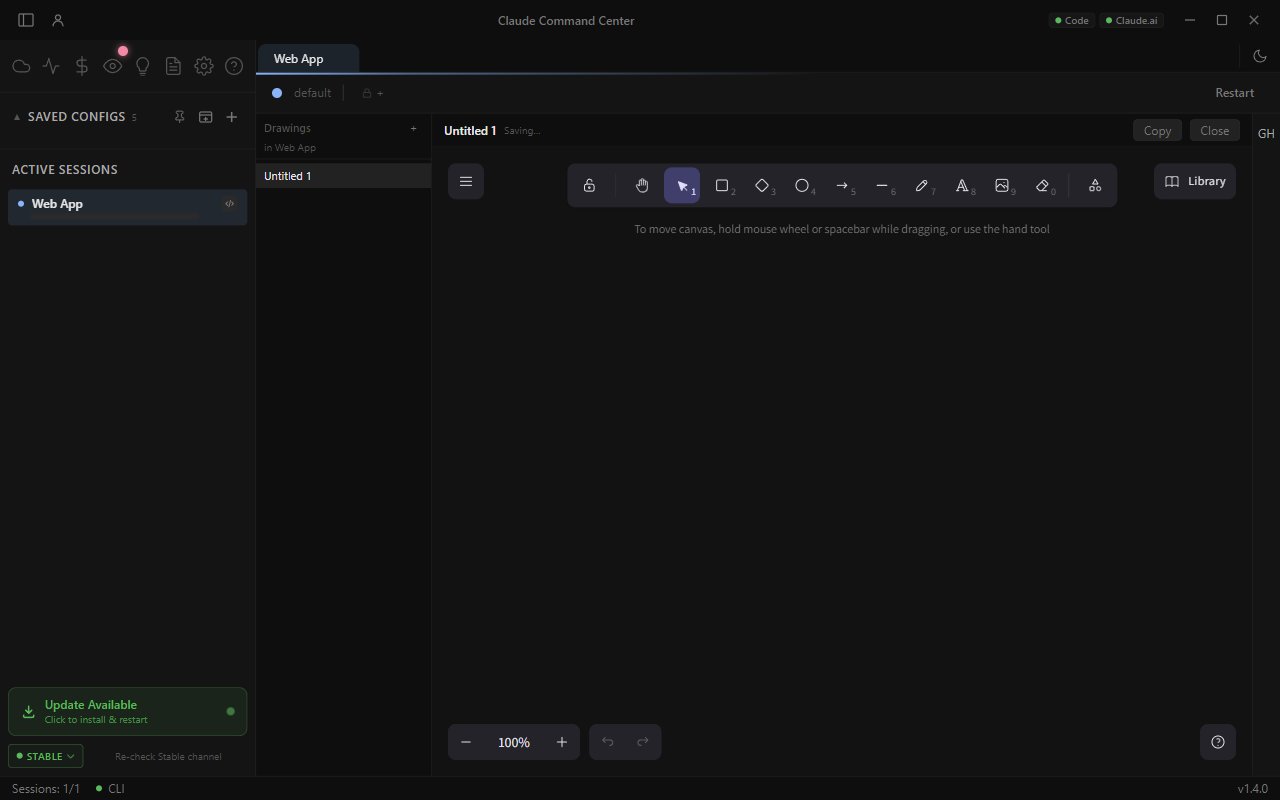Click the CLI status bar entry
This screenshot has height=800, width=1280.
[x=110, y=789]
